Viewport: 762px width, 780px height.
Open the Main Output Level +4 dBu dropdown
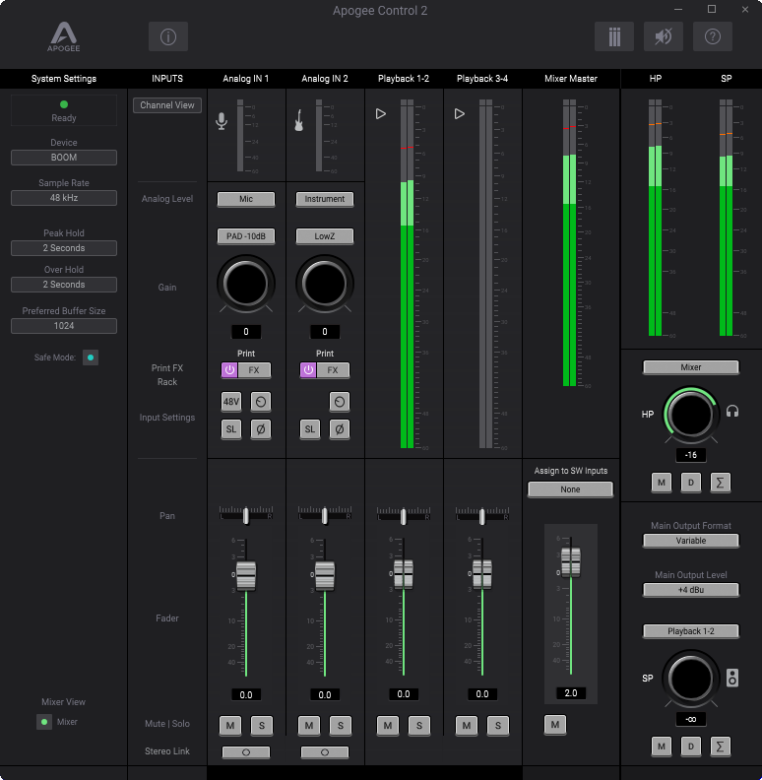point(691,590)
